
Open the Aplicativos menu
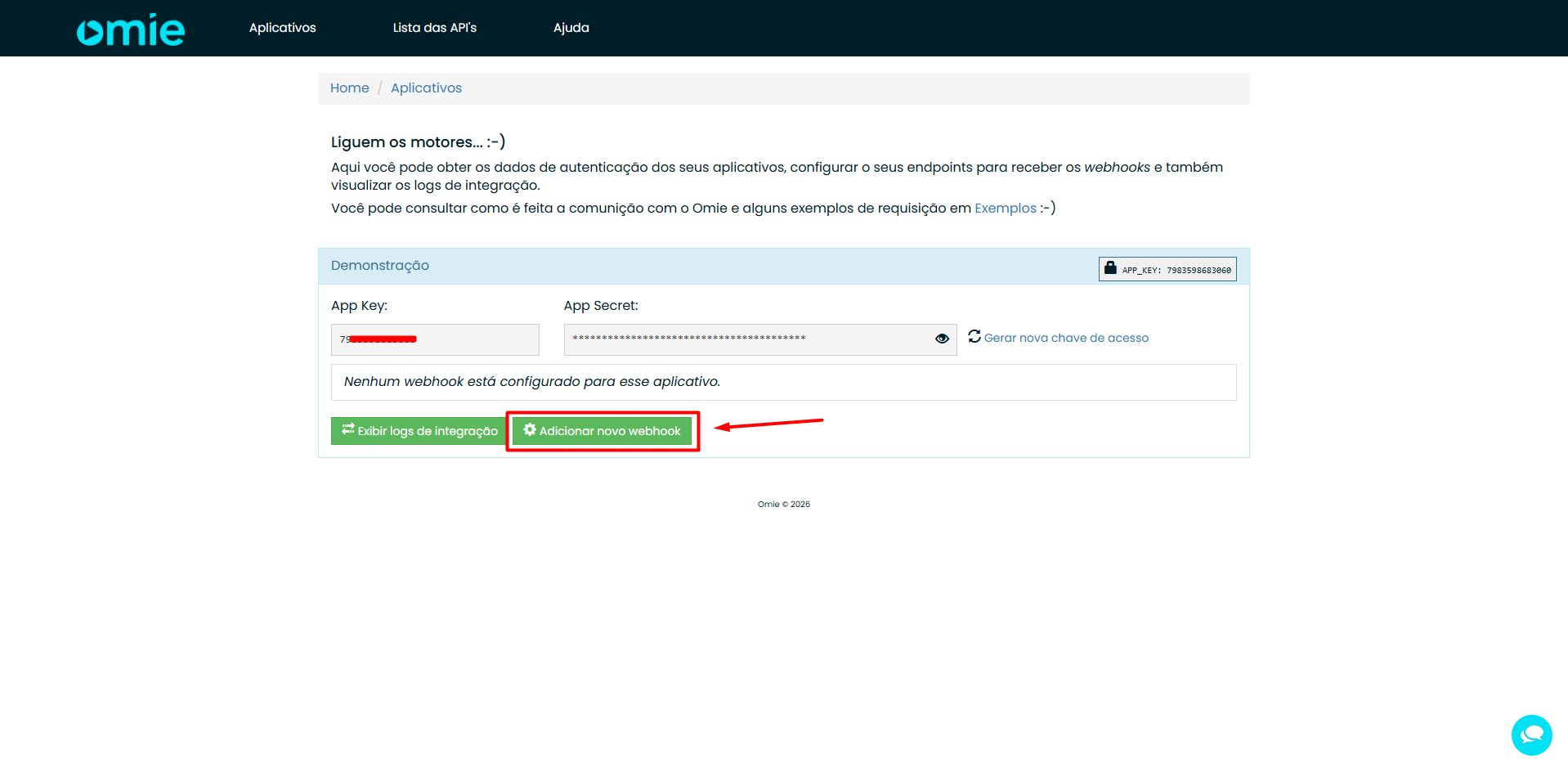pyautogui.click(x=282, y=28)
